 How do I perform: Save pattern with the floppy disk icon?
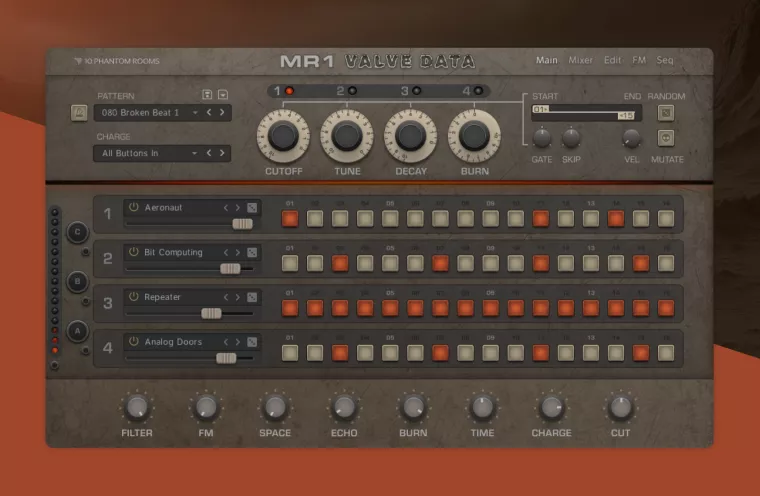pos(207,95)
